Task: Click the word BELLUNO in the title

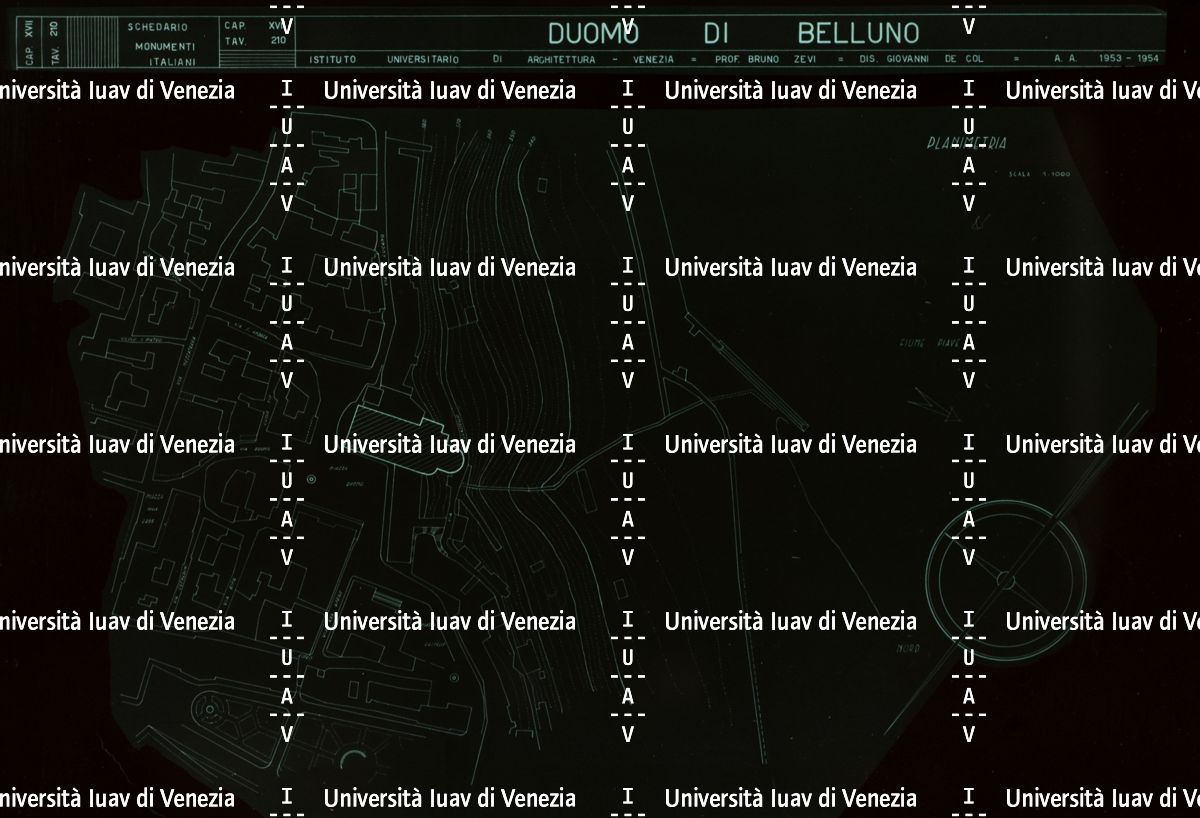Action: tap(858, 33)
